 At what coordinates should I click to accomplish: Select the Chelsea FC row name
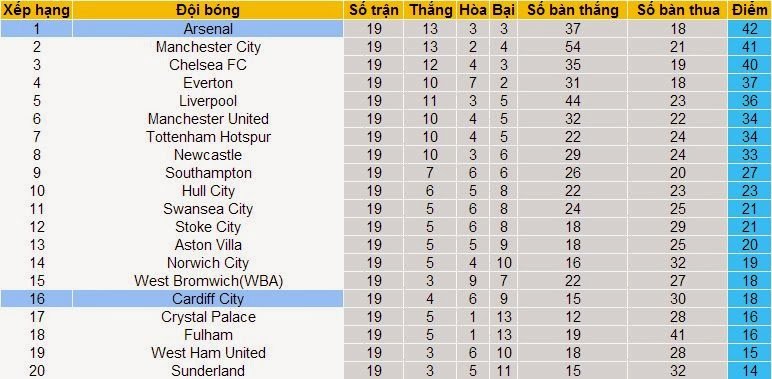coord(208,64)
